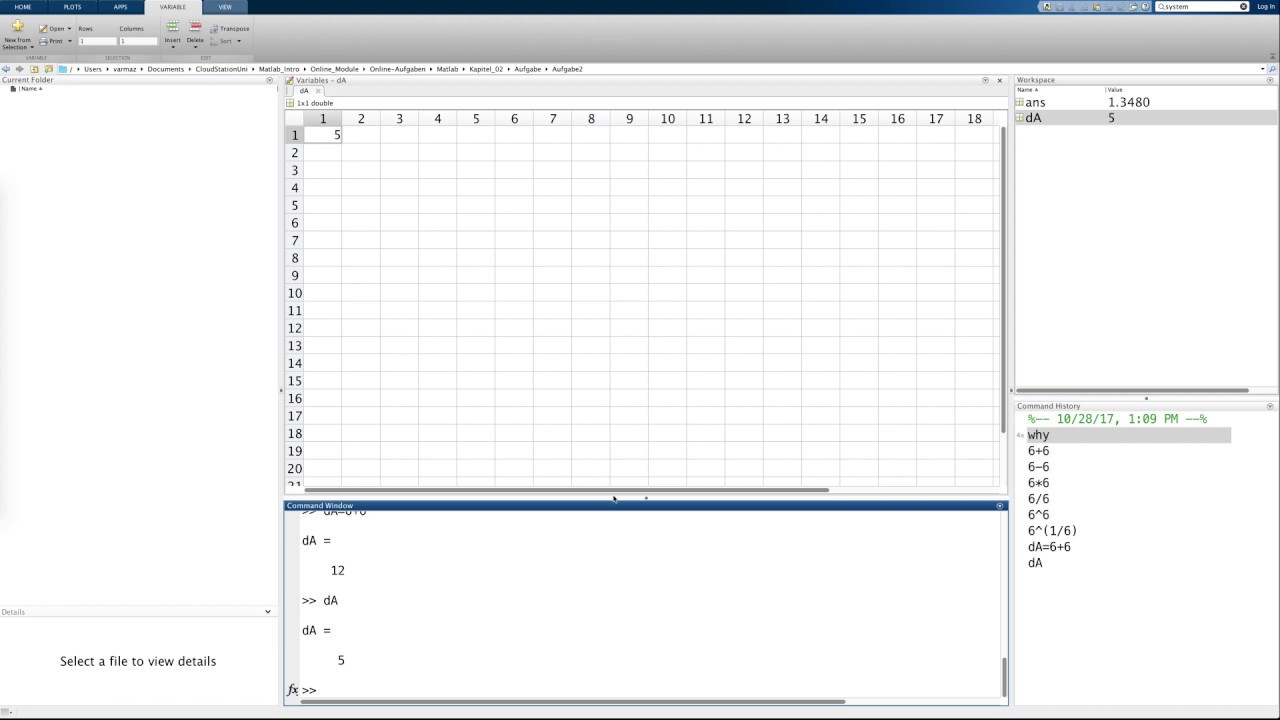
Task: Close the dA variable tab
Action: [x=318, y=91]
